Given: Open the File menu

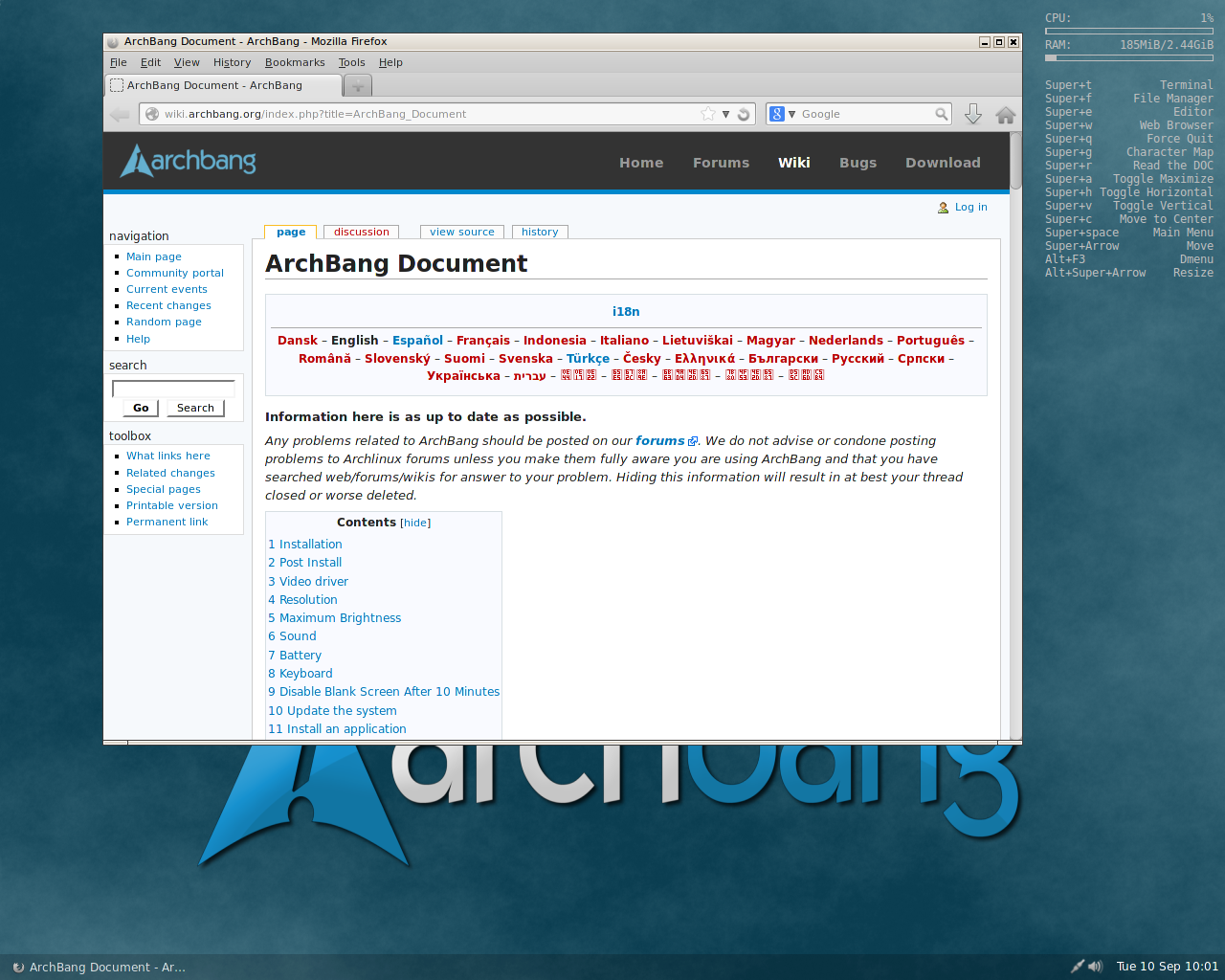Looking at the screenshot, I should click(119, 62).
